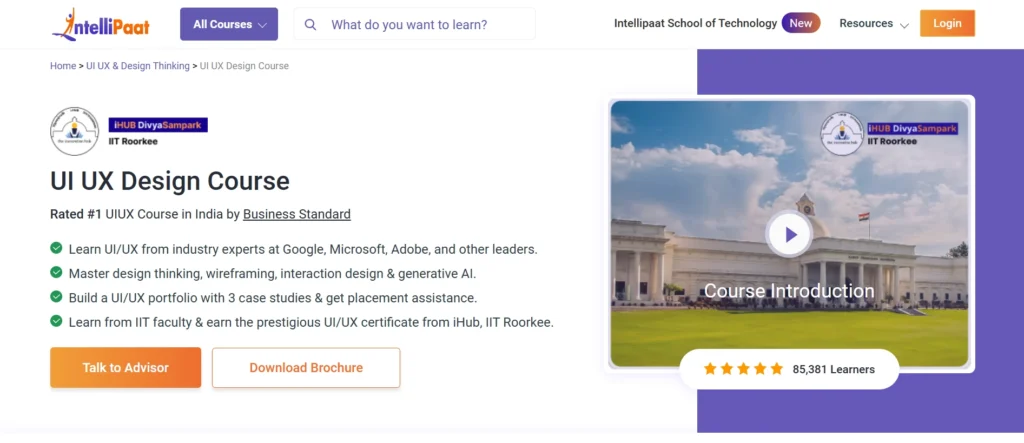1024x443 pixels.
Task: Click the Talk to Advisor button
Action: pyautogui.click(x=125, y=367)
